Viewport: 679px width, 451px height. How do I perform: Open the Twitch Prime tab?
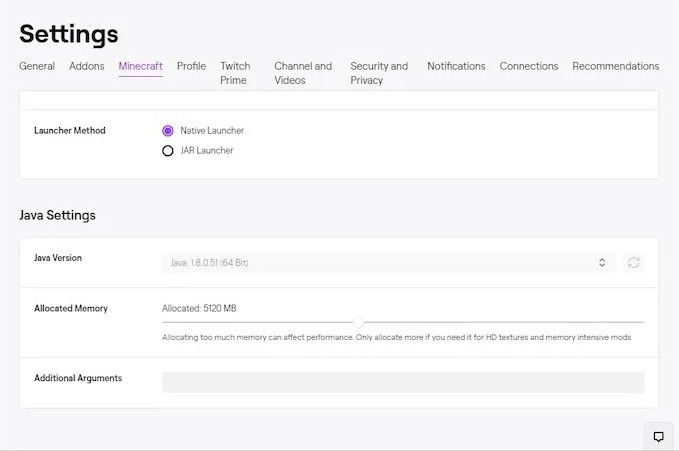(x=235, y=73)
